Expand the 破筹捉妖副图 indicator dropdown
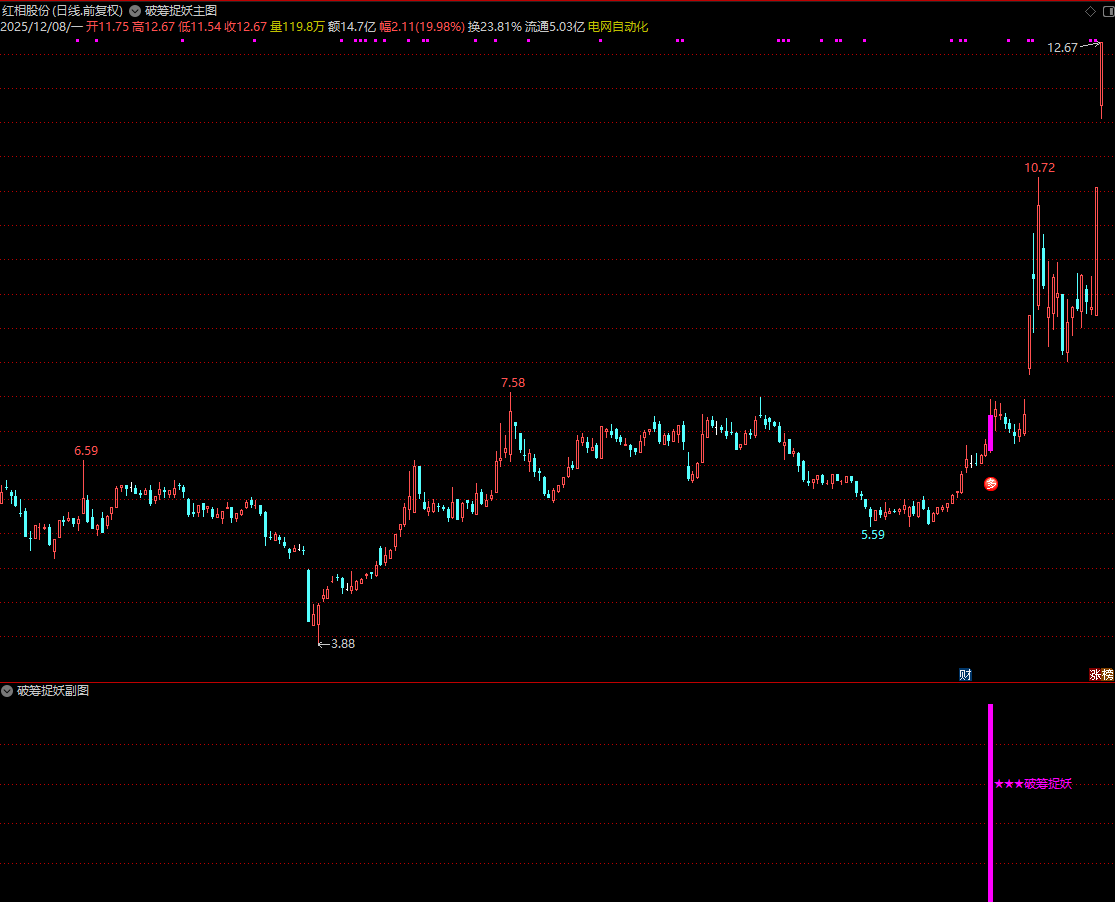This screenshot has width=1115, height=902. tap(8, 691)
